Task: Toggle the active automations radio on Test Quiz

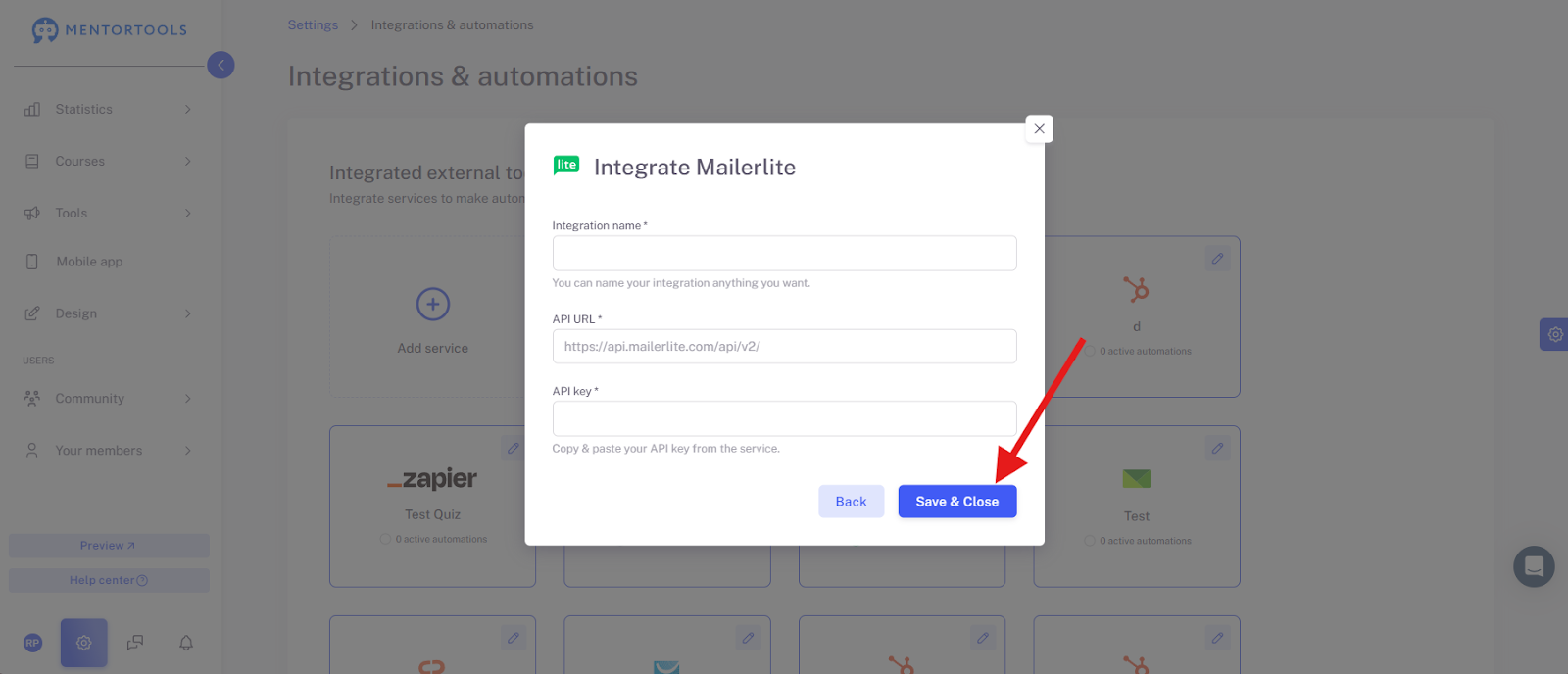Action: pos(385,540)
